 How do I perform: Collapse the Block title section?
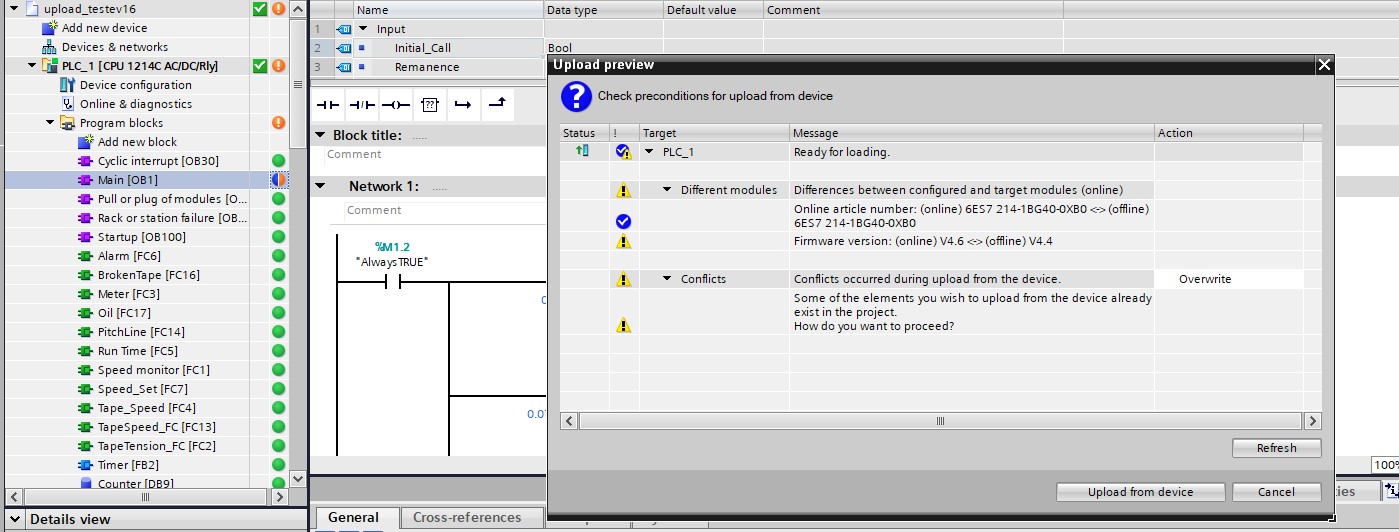tap(320, 135)
